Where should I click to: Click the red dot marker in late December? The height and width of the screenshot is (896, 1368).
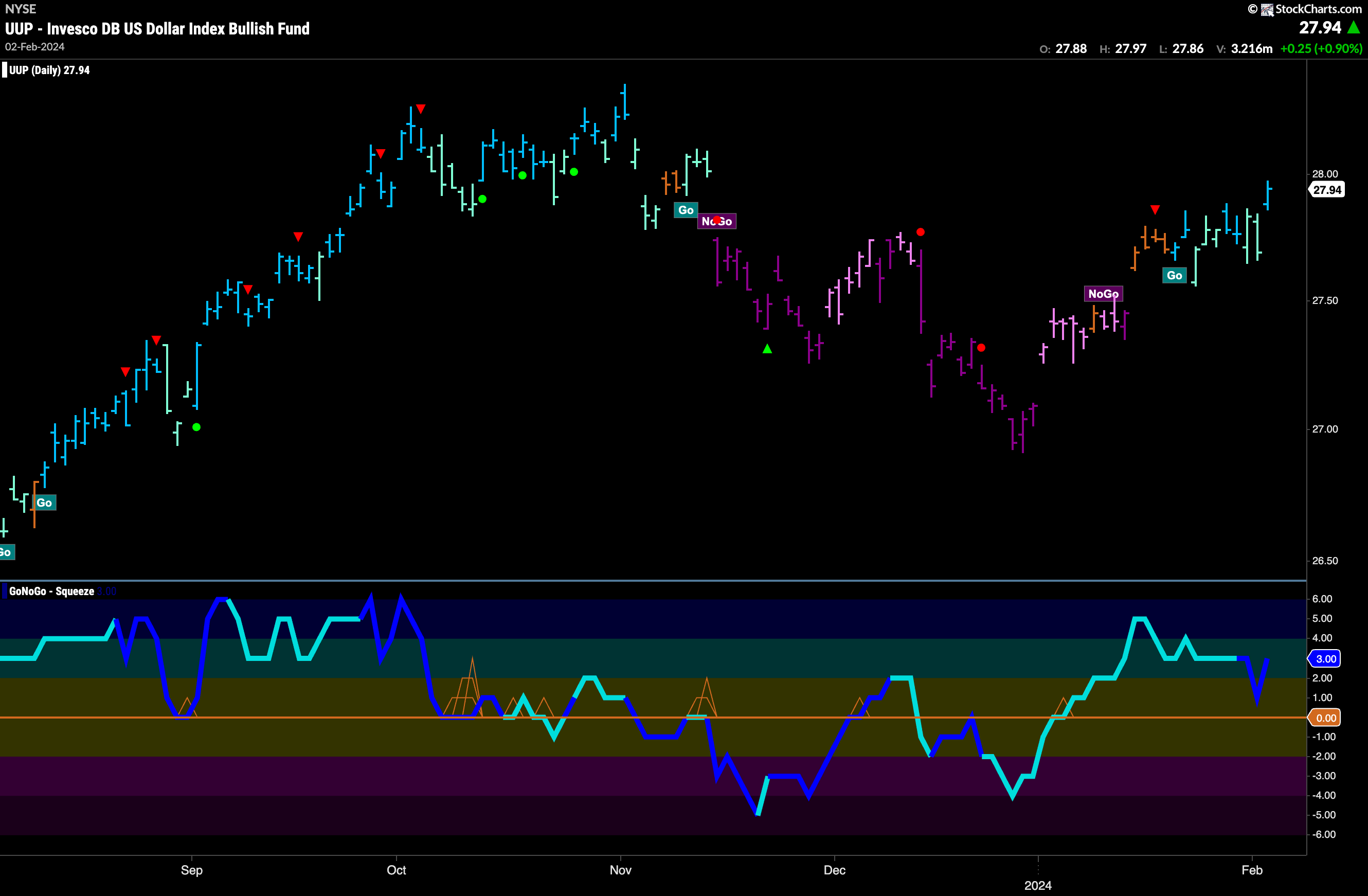(981, 348)
